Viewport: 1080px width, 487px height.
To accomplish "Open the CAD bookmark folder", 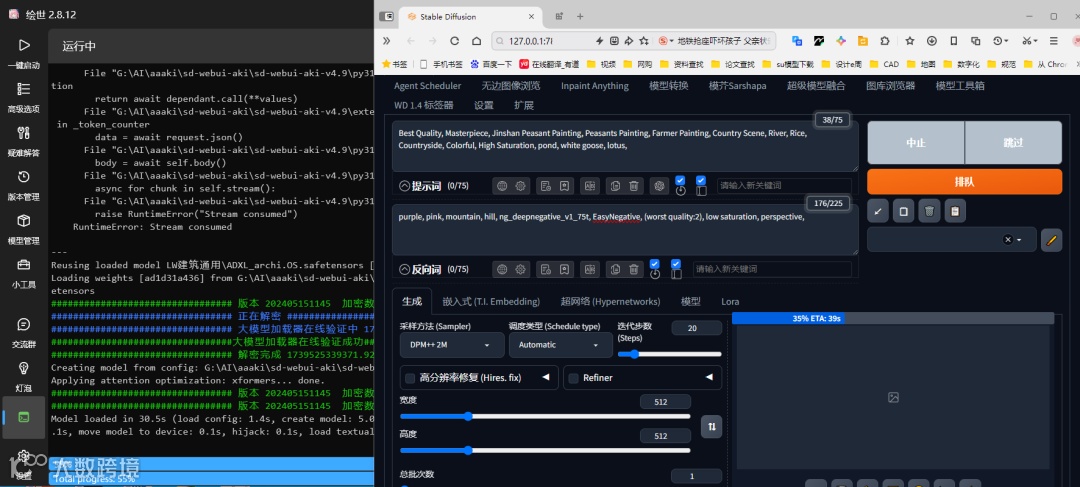I will (884, 64).
